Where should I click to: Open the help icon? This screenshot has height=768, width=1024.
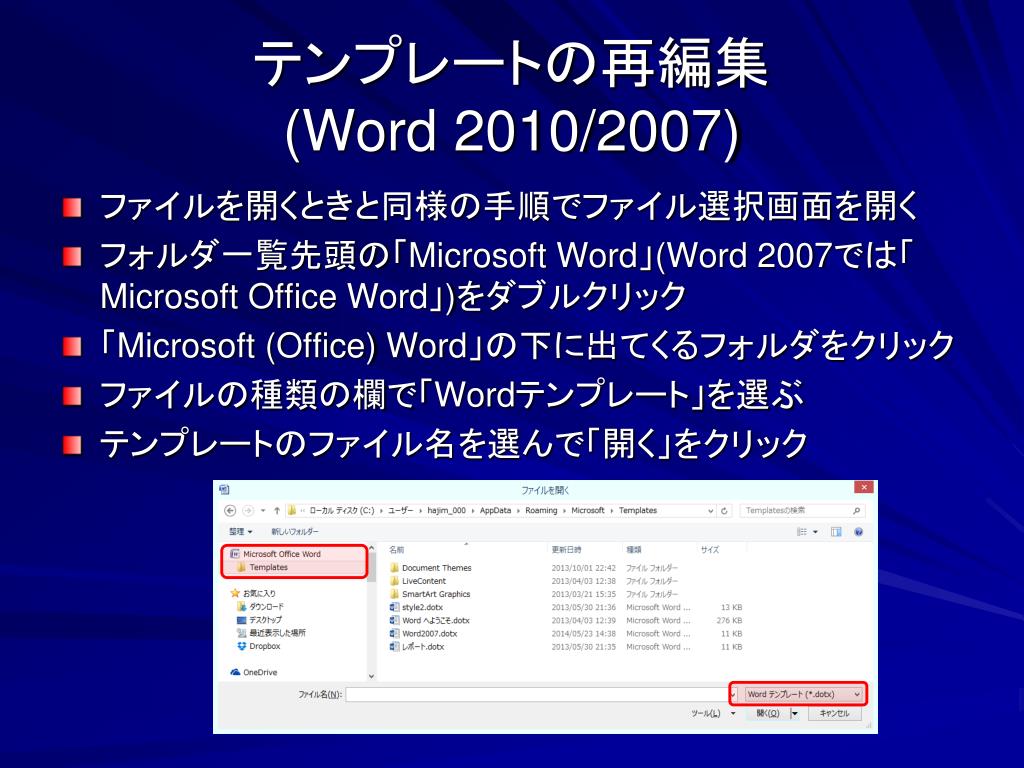(859, 532)
